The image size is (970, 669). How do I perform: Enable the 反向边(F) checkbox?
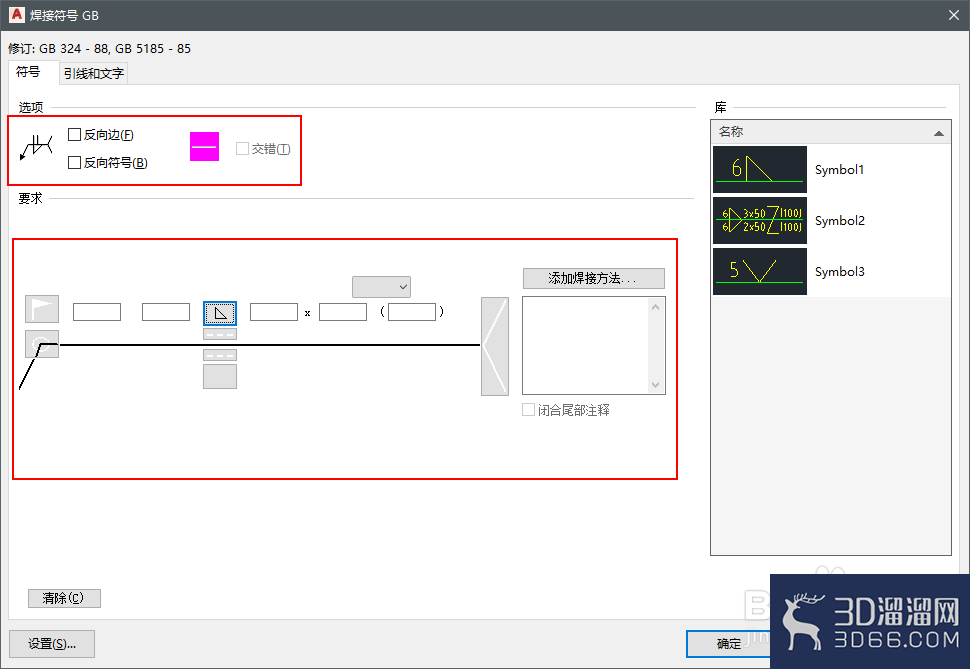pyautogui.click(x=74, y=134)
